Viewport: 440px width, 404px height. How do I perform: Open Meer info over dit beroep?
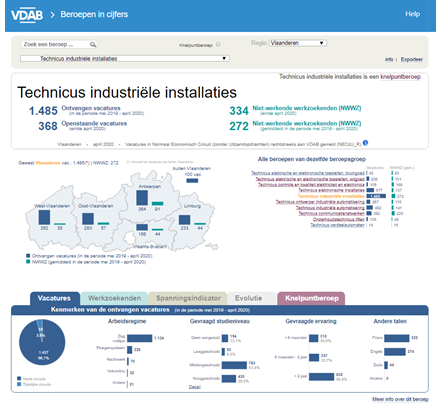(x=400, y=399)
